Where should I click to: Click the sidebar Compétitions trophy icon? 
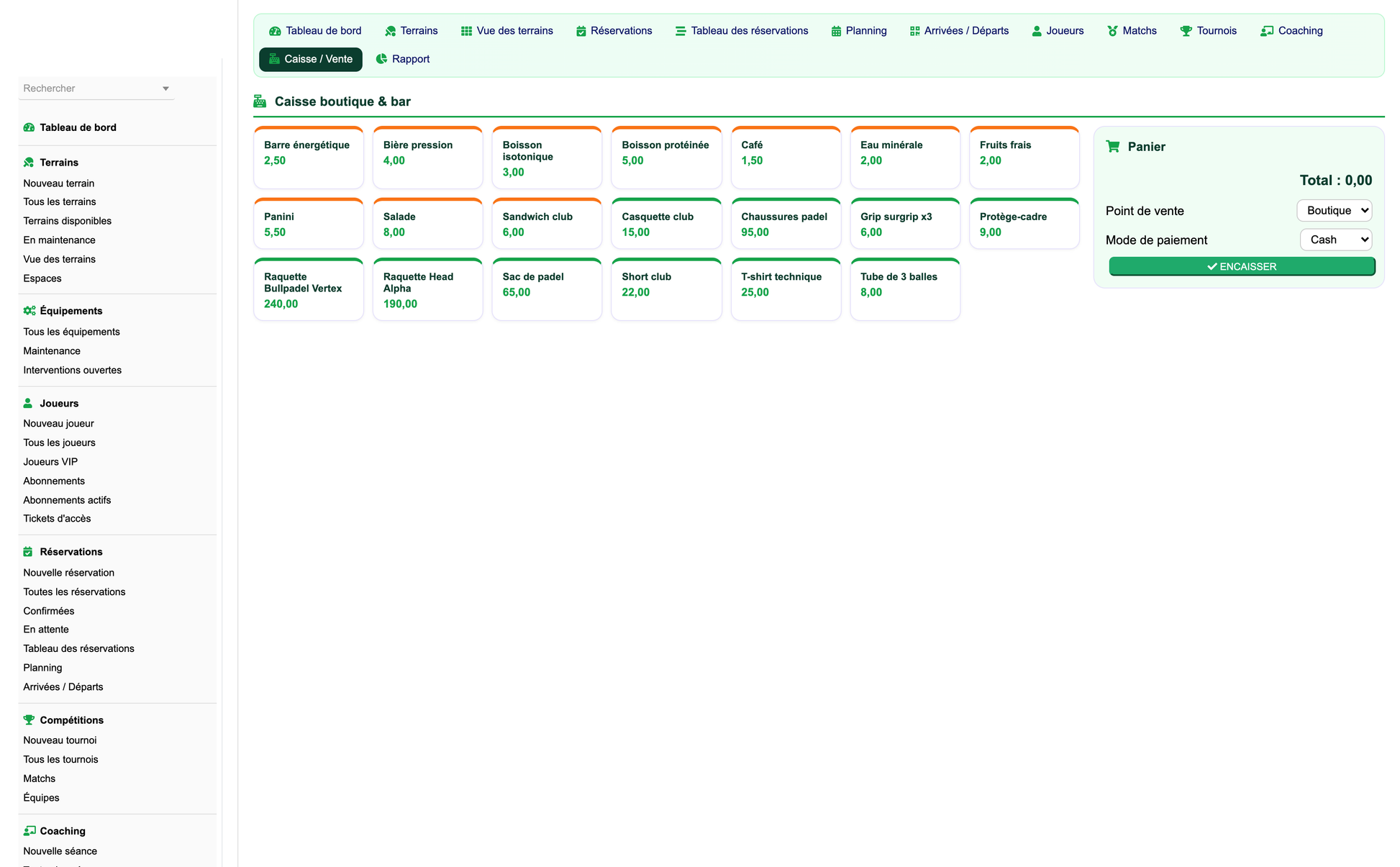coord(29,720)
